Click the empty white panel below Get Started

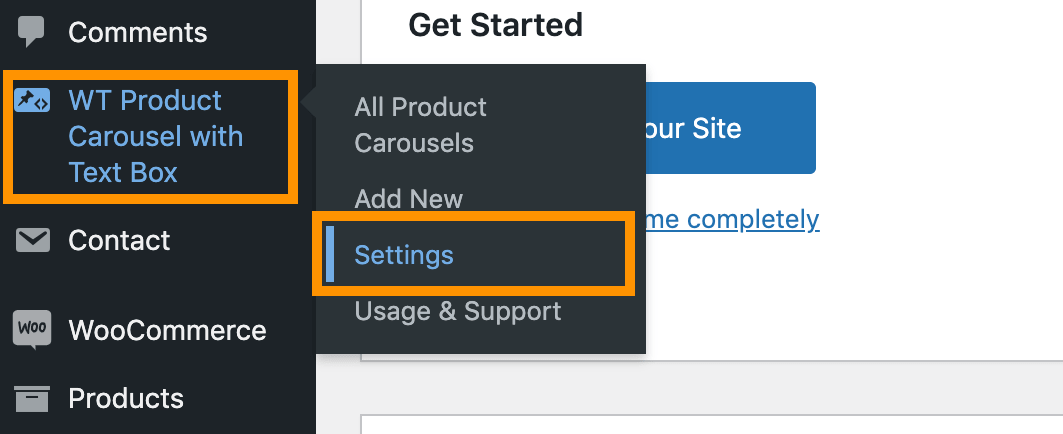click(x=712, y=424)
